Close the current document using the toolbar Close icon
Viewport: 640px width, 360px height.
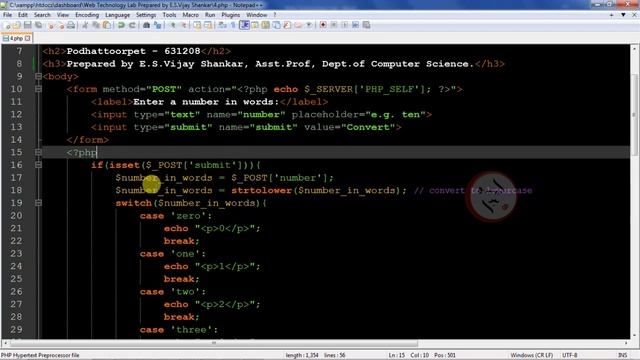pos(51,25)
